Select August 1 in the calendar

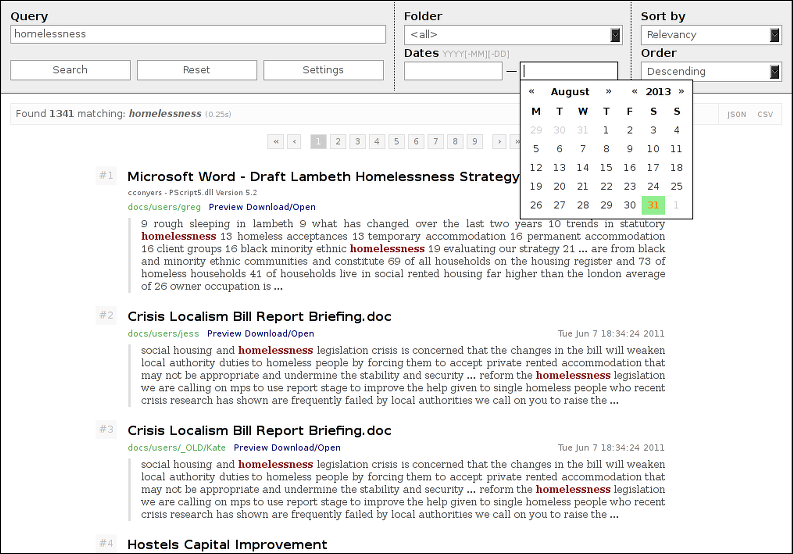pos(606,130)
